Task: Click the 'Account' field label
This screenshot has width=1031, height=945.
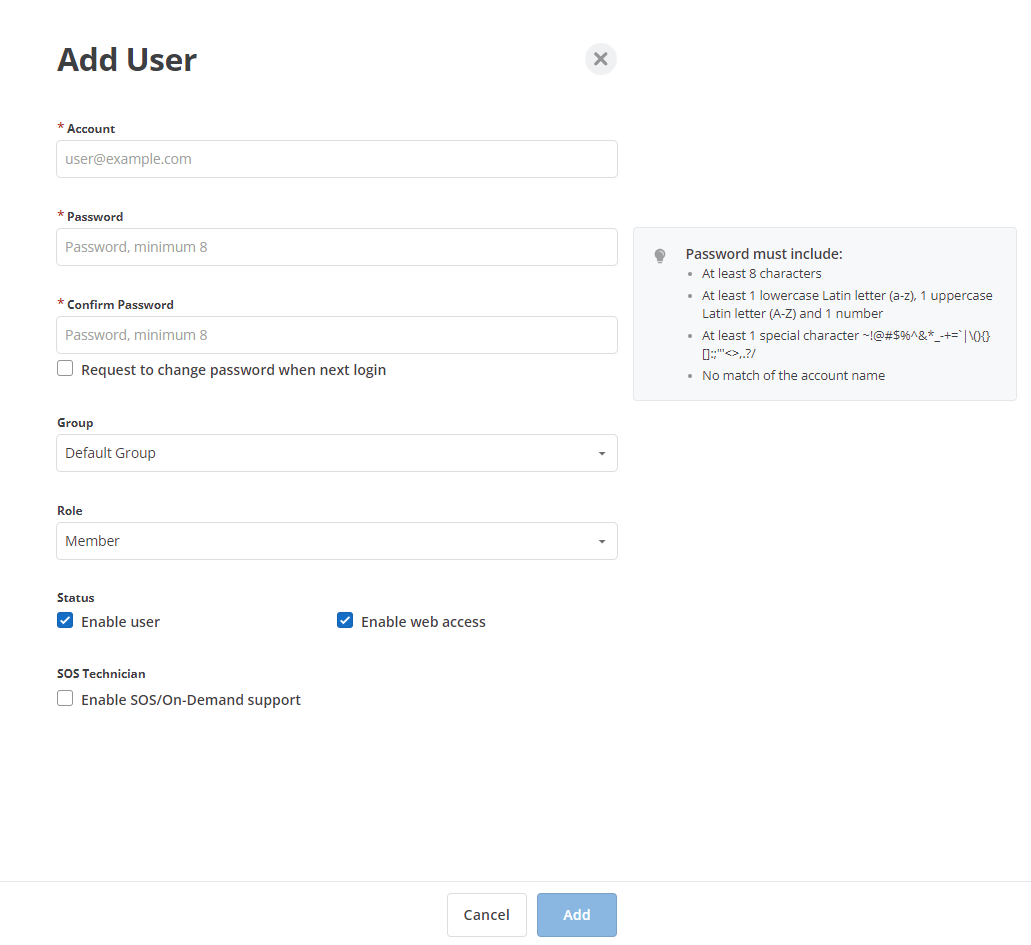Action: pyautogui.click(x=91, y=129)
